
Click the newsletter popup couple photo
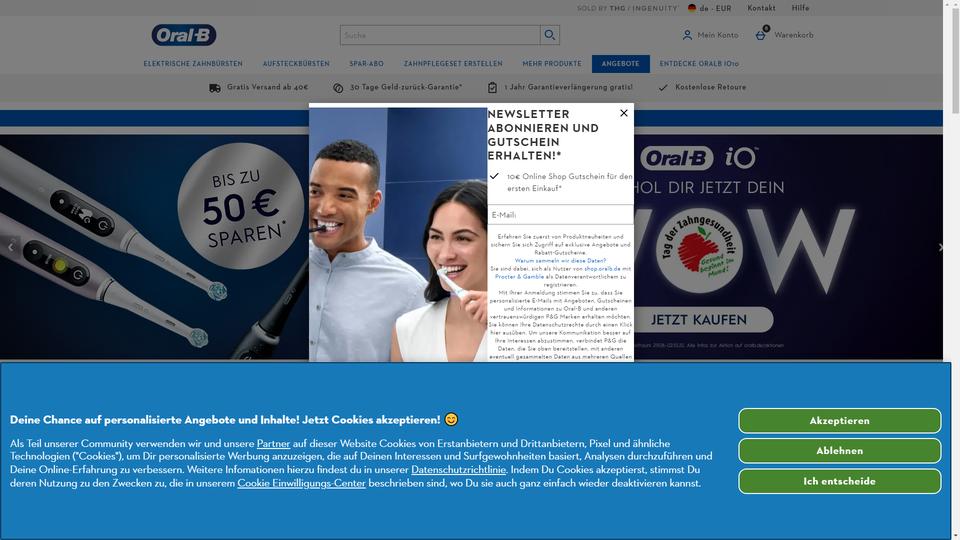click(398, 234)
